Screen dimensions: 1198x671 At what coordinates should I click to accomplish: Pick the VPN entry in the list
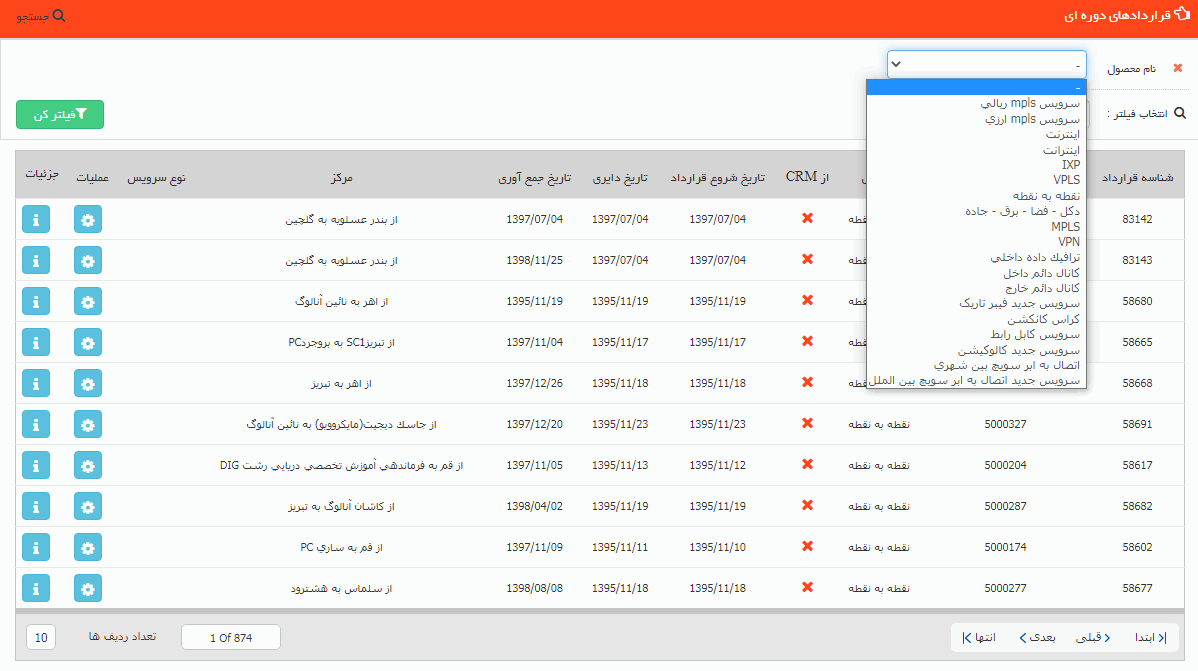(x=1068, y=242)
